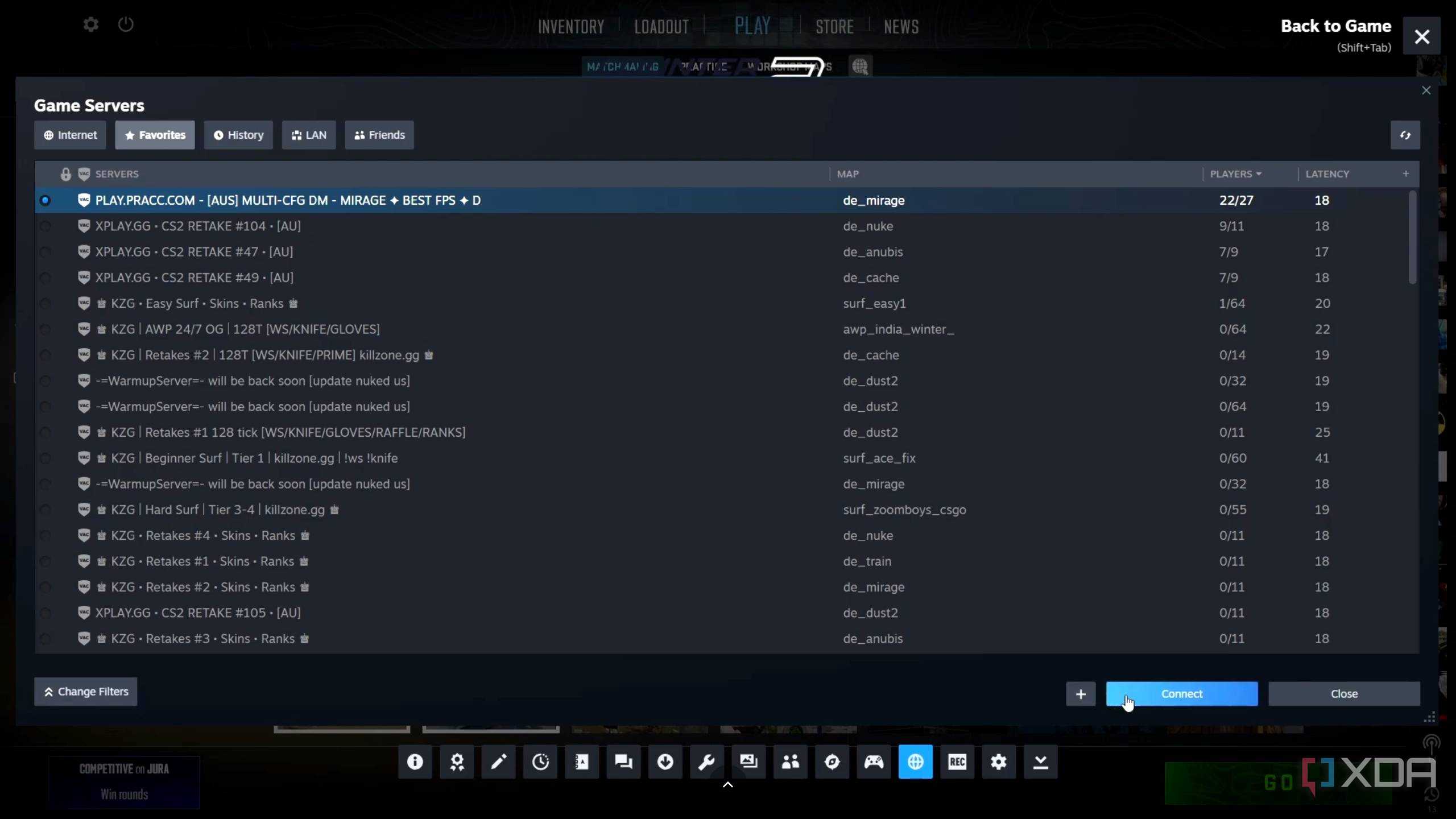Open the Discussions chat bubbles icon

pos(624,762)
